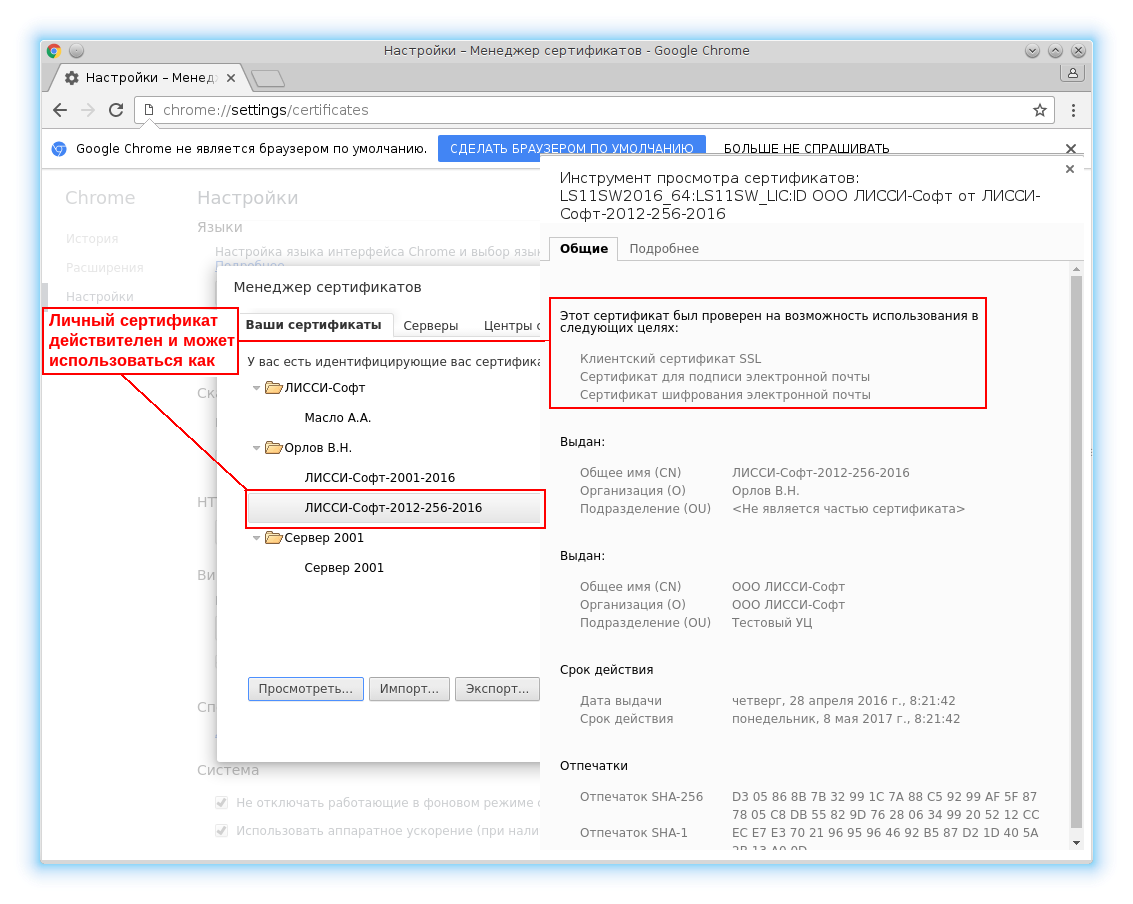Switch to the Подробнее tab

click(663, 249)
